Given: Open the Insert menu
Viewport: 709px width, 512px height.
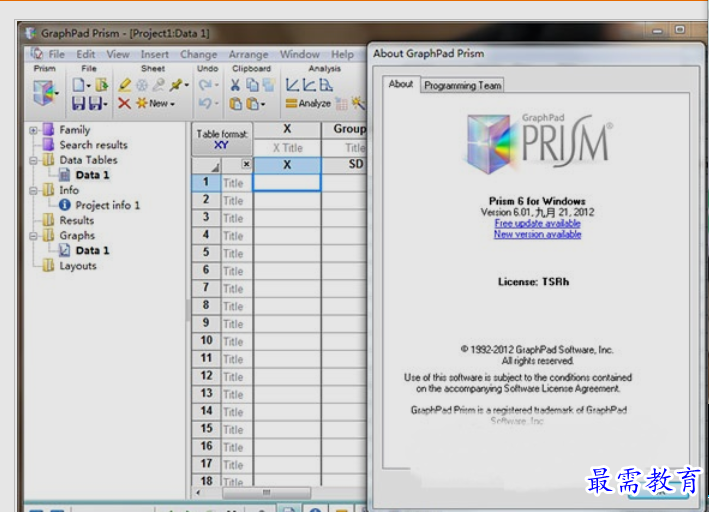Looking at the screenshot, I should click(x=154, y=54).
